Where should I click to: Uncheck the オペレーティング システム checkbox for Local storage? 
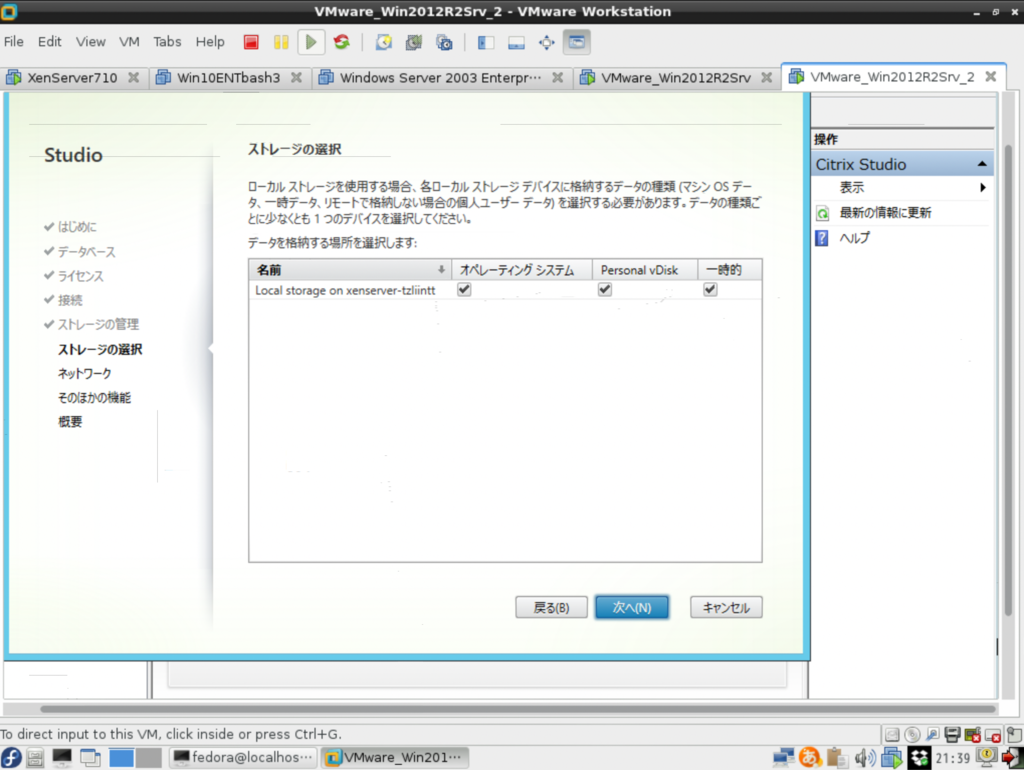click(x=464, y=289)
